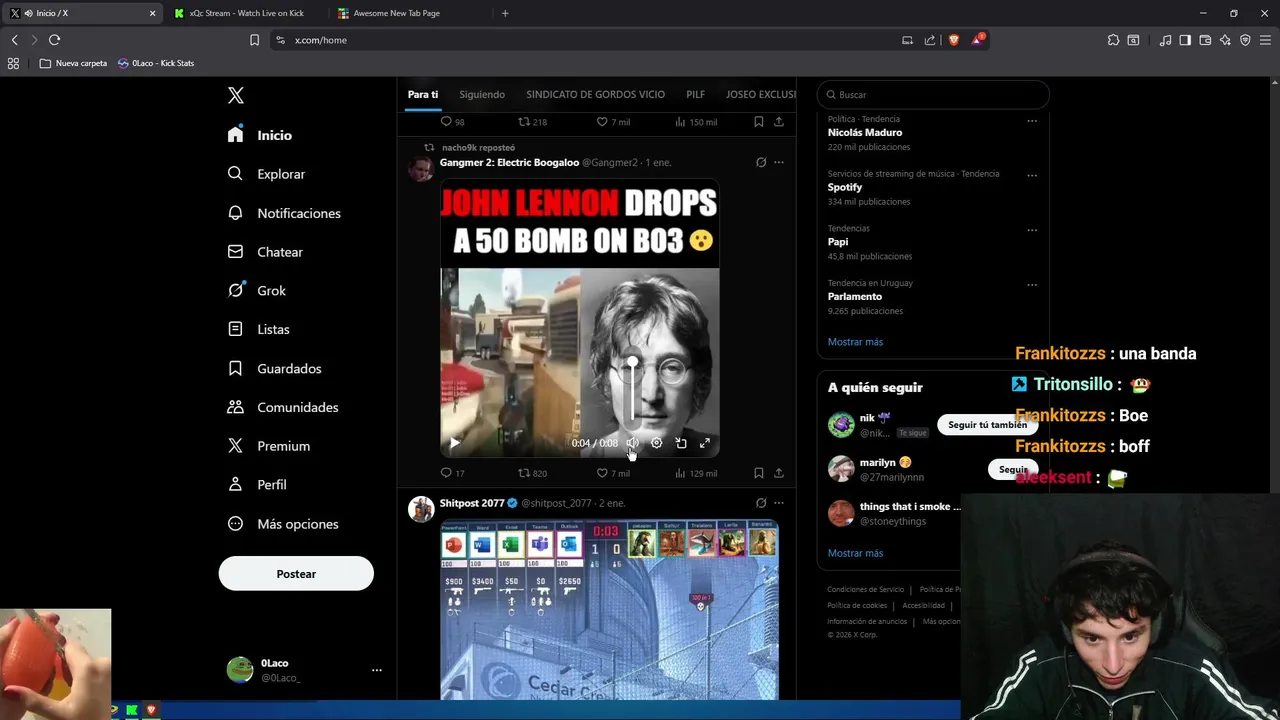This screenshot has width=1280, height=720.
Task: Switch to Siguiendo tab
Action: [x=482, y=94]
